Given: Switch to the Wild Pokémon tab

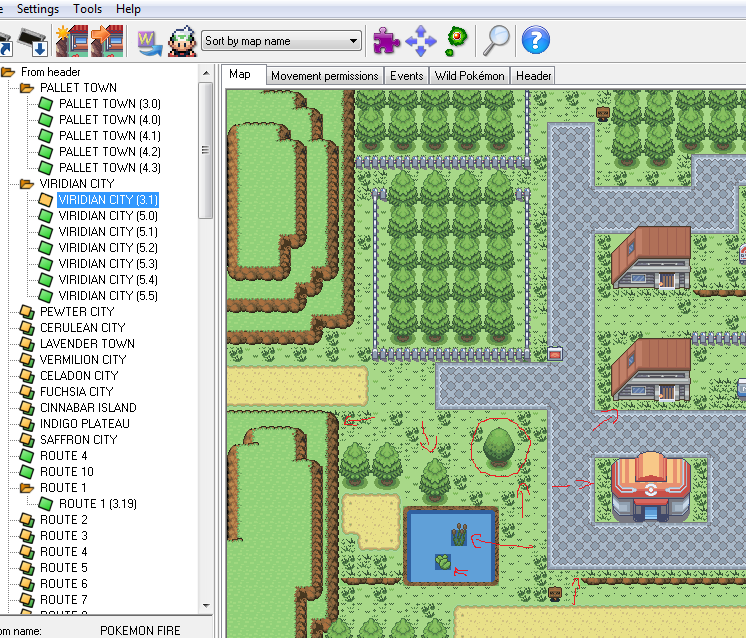Looking at the screenshot, I should 469,76.
